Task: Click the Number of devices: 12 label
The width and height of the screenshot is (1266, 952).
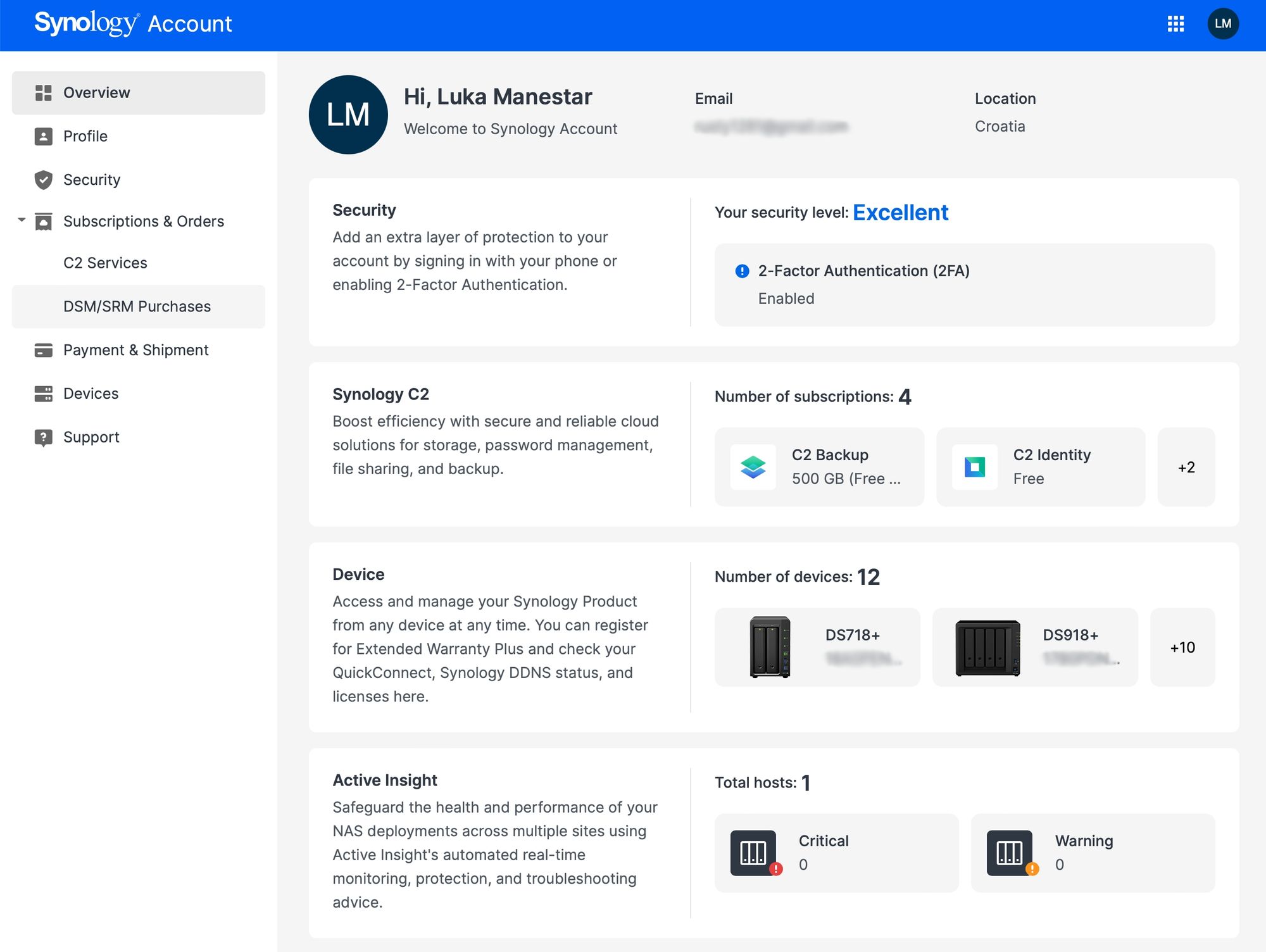Action: [x=797, y=577]
